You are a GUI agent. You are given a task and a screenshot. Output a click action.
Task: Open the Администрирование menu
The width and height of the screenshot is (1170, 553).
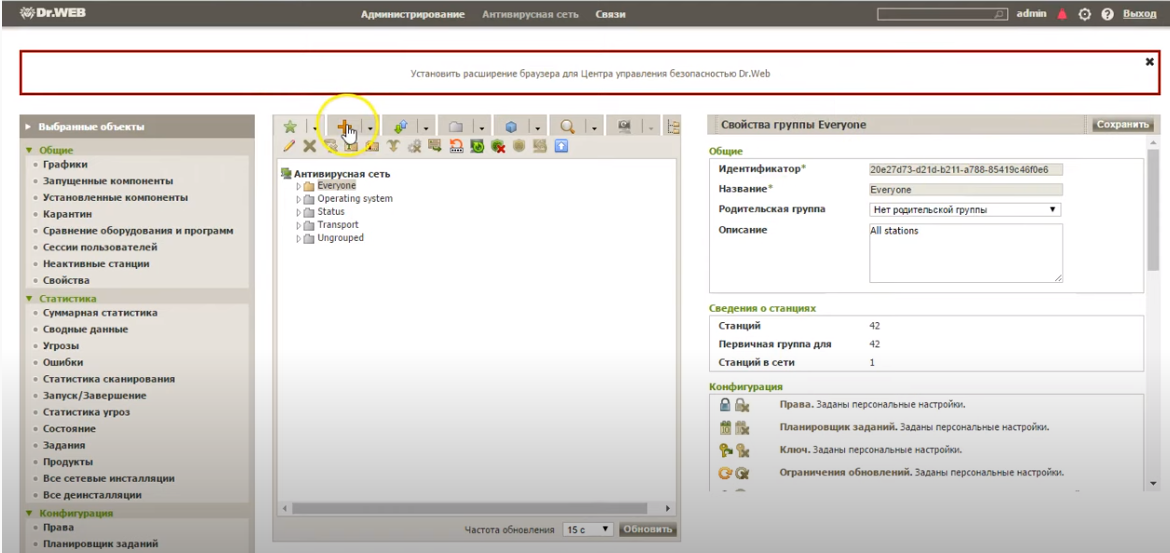coord(413,14)
